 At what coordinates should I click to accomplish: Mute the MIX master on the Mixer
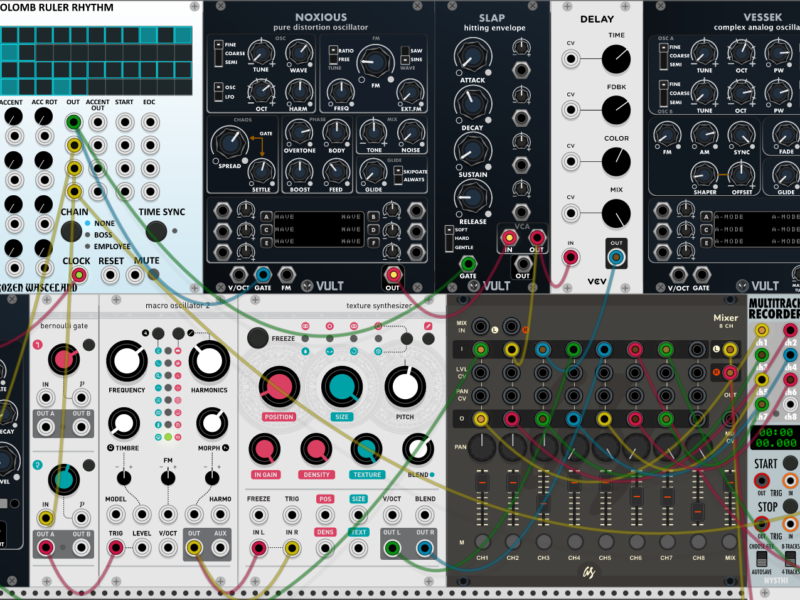[x=730, y=541]
